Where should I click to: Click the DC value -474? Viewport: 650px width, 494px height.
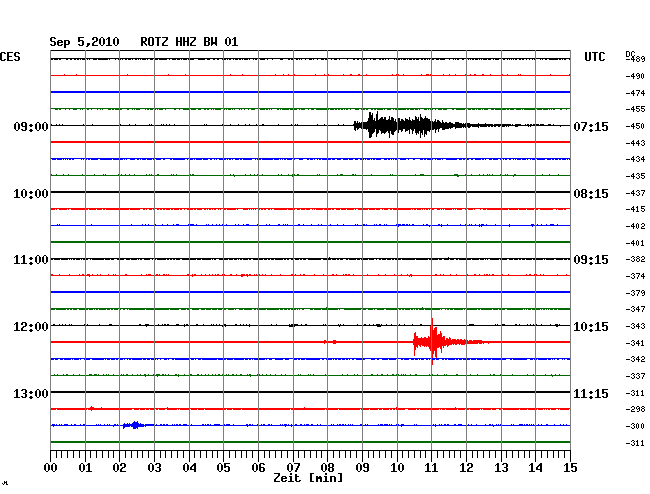click(x=635, y=93)
